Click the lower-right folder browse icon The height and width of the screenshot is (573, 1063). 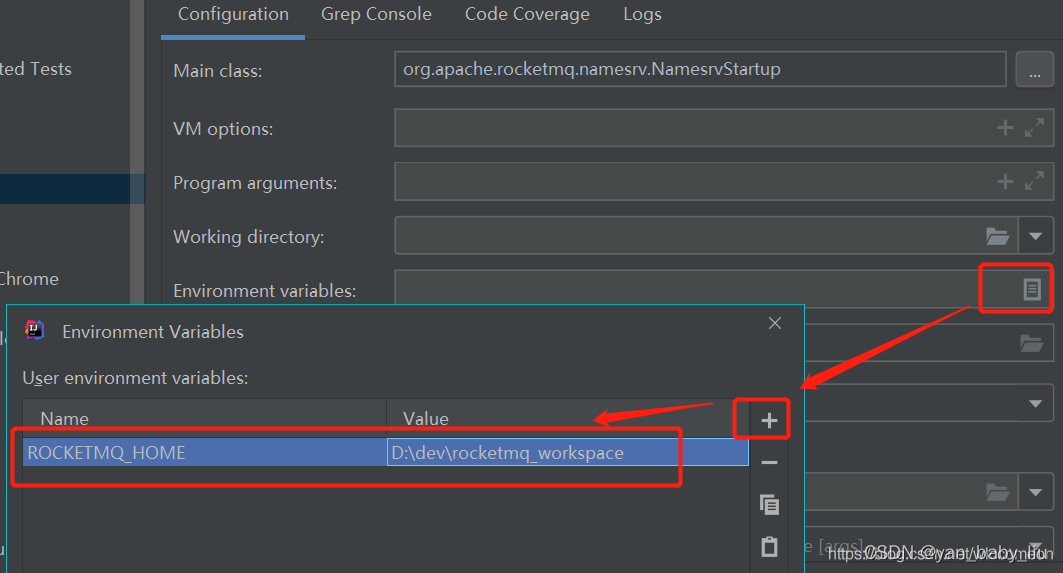tap(997, 492)
